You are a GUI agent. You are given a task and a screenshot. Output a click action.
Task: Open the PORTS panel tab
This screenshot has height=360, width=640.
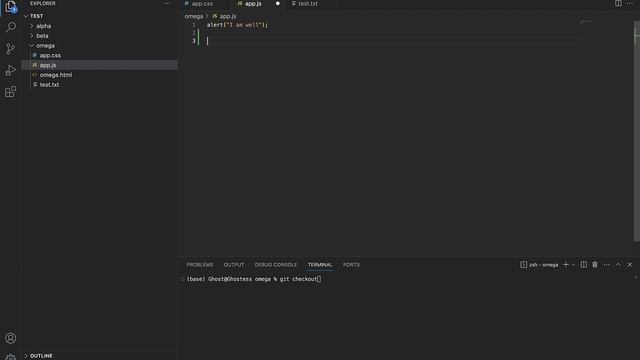[x=351, y=265]
